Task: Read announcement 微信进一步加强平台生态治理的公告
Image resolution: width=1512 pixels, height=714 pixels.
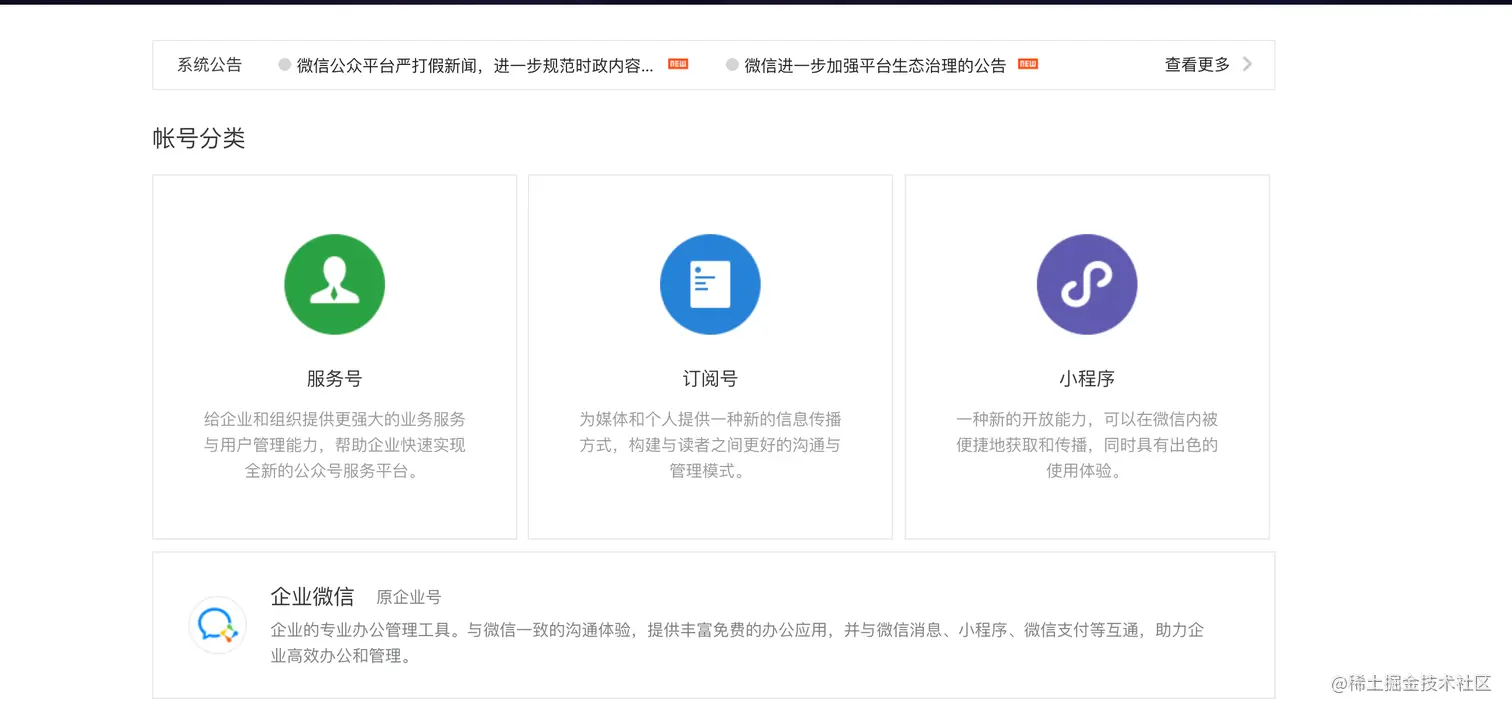Action: click(x=875, y=65)
